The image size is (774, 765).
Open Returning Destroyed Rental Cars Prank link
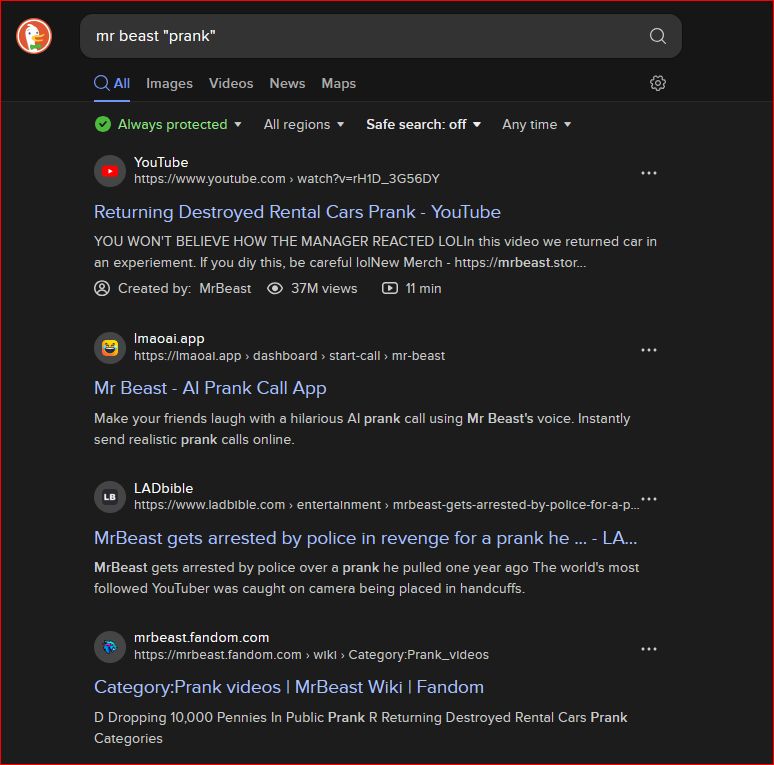point(297,212)
